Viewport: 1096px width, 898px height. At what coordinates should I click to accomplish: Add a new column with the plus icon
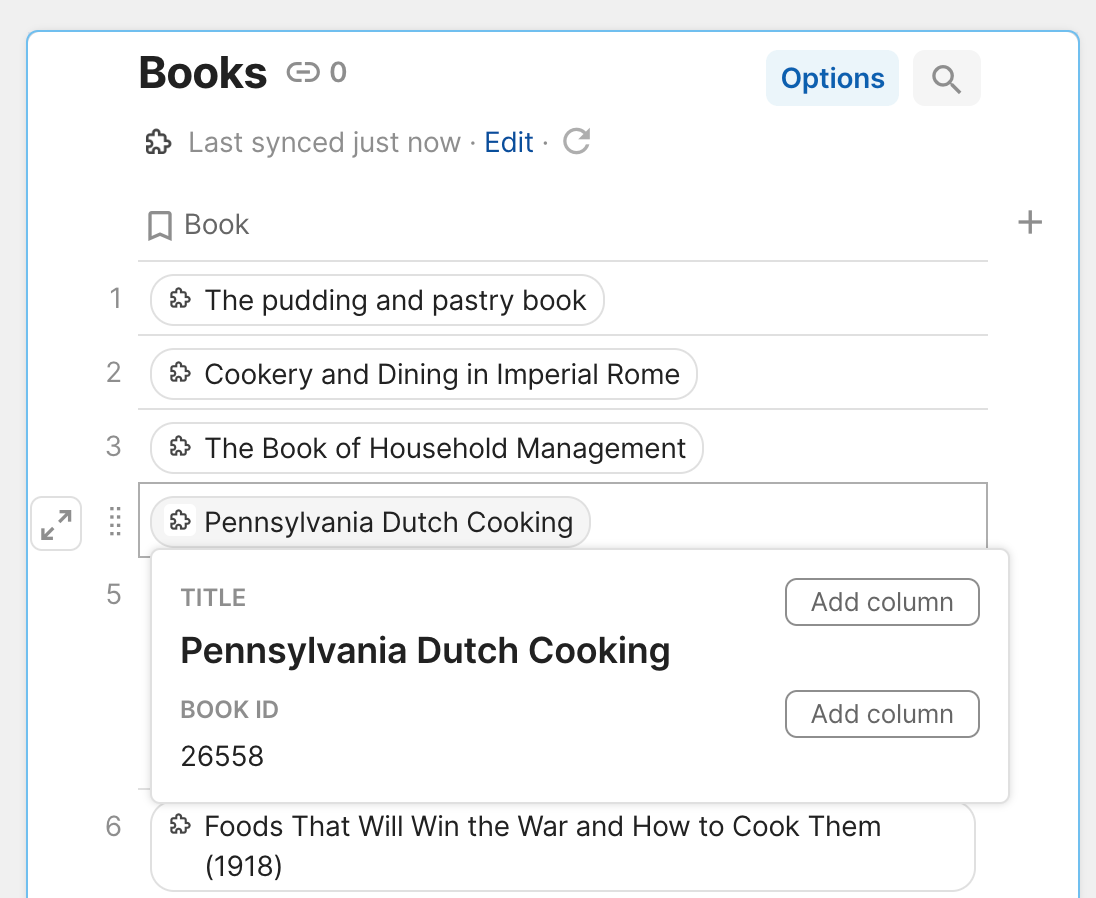click(x=1030, y=222)
